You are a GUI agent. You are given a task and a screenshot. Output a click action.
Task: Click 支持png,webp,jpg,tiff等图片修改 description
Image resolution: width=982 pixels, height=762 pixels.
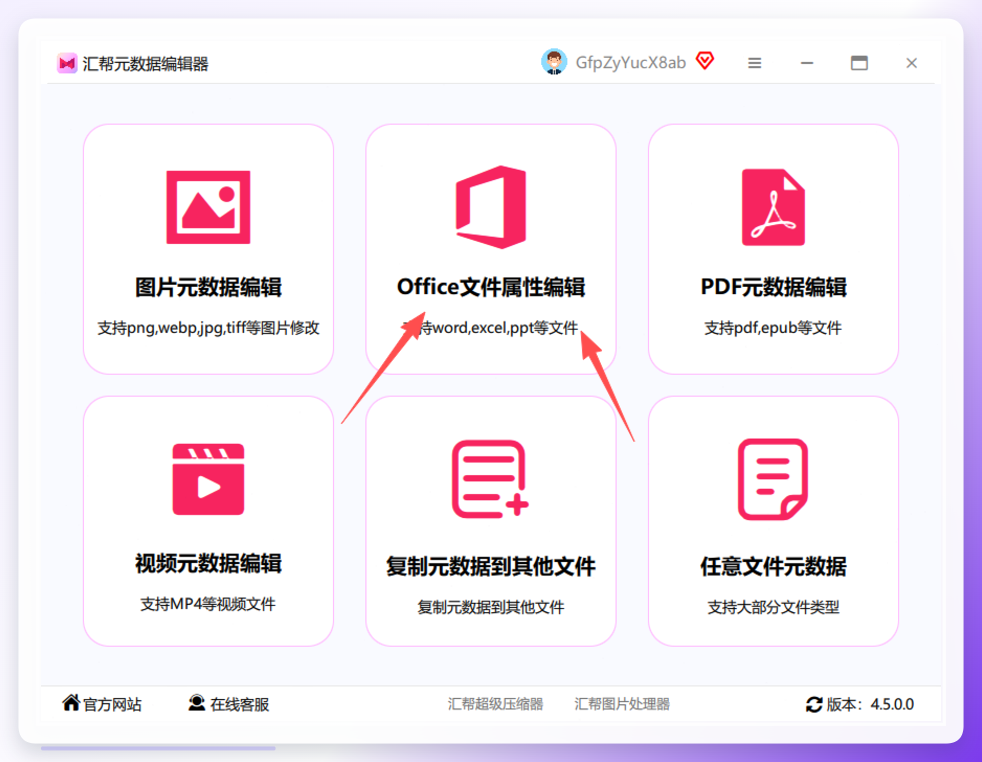[209, 328]
